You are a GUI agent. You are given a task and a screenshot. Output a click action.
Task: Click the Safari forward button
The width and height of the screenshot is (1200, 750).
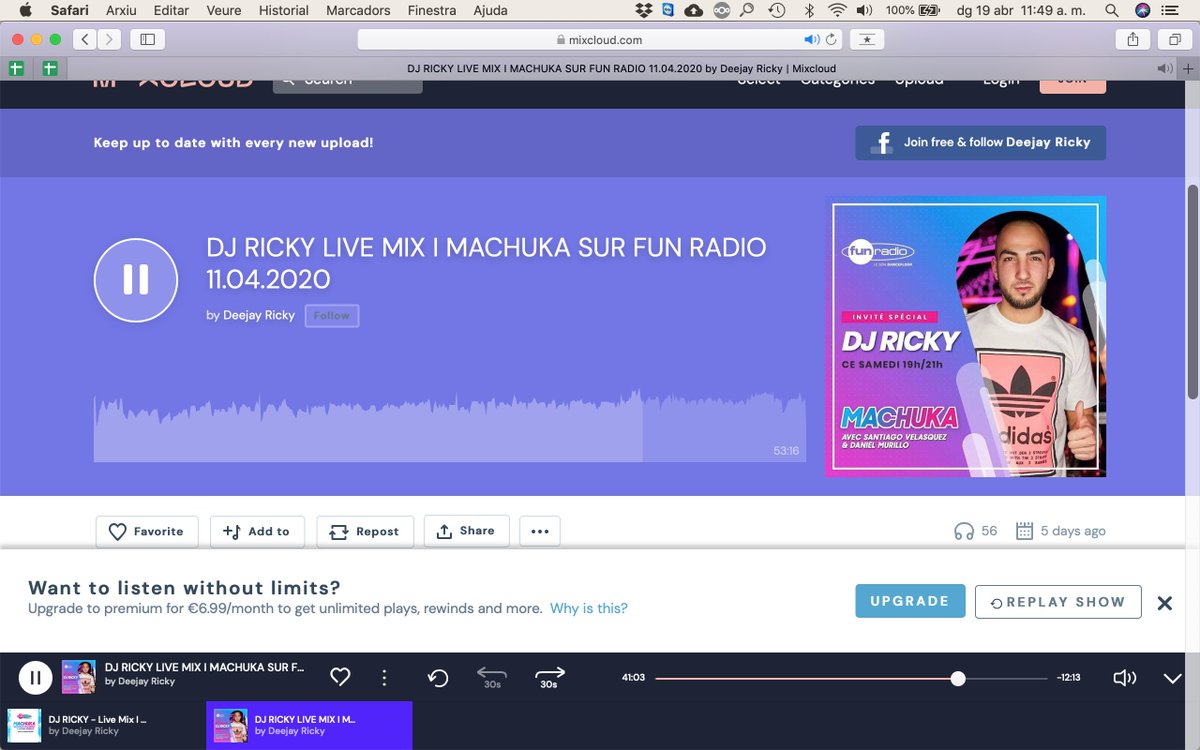click(109, 40)
